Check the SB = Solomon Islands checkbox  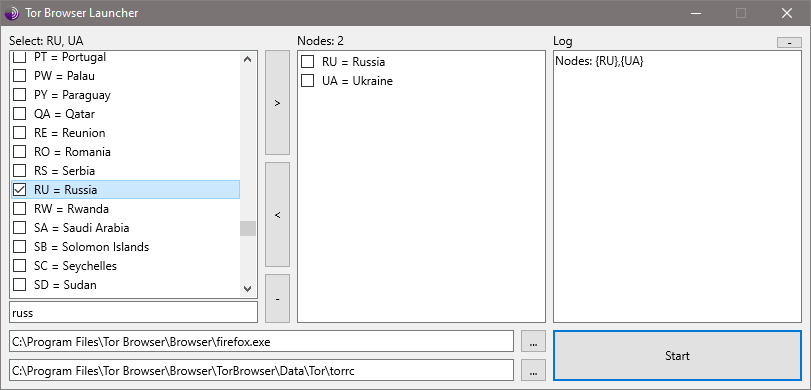[19, 247]
